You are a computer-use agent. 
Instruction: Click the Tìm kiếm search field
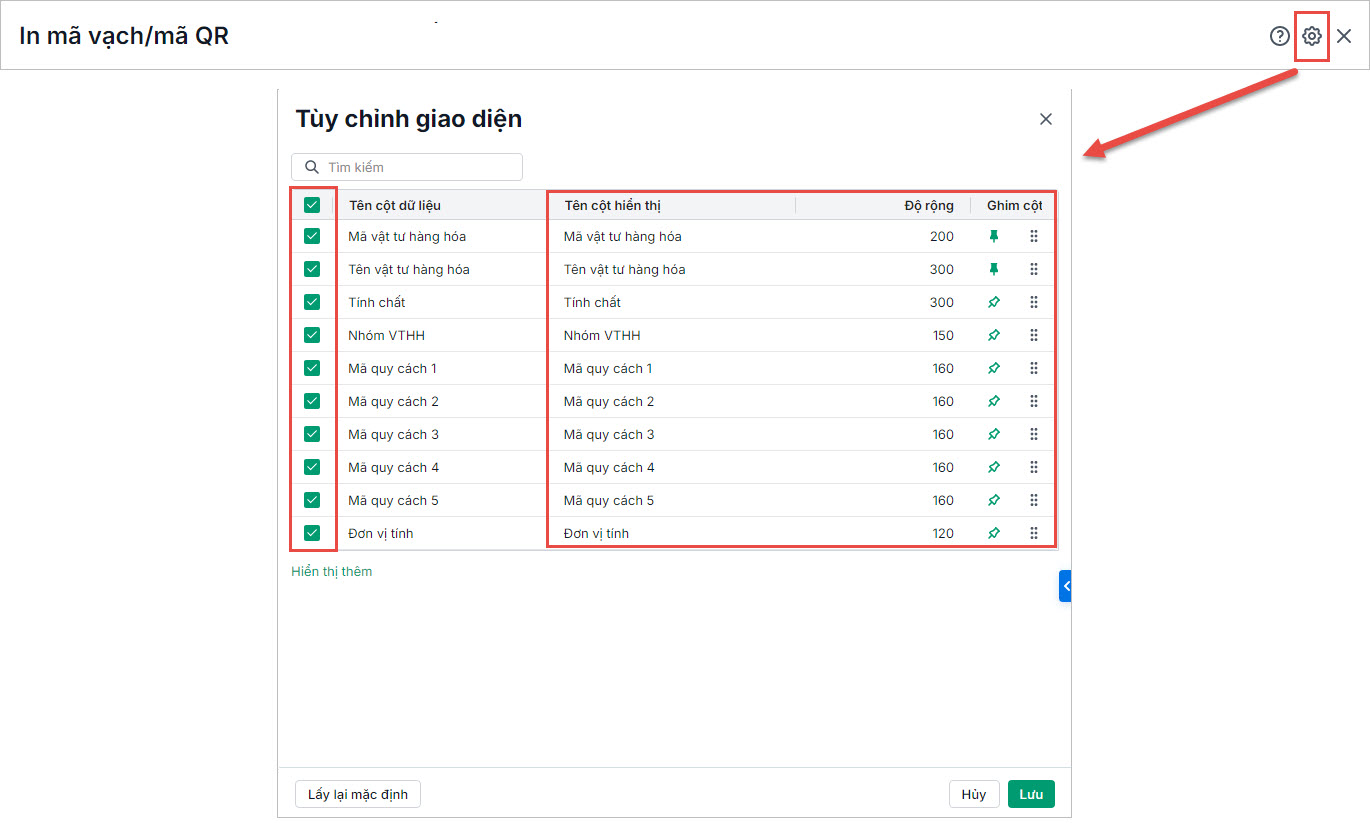pos(407,167)
